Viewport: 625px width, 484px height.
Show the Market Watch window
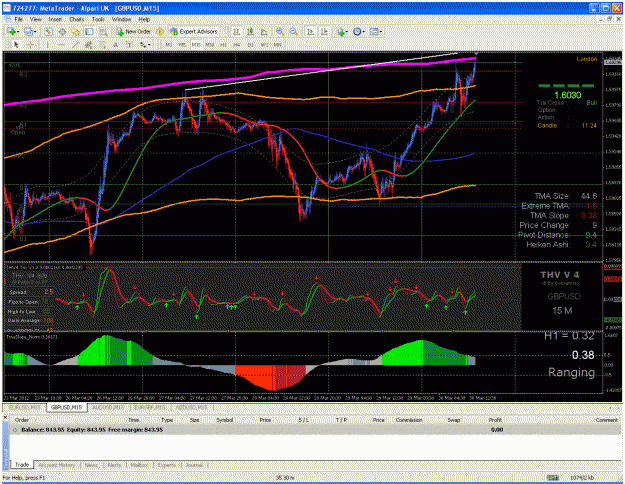coord(48,31)
